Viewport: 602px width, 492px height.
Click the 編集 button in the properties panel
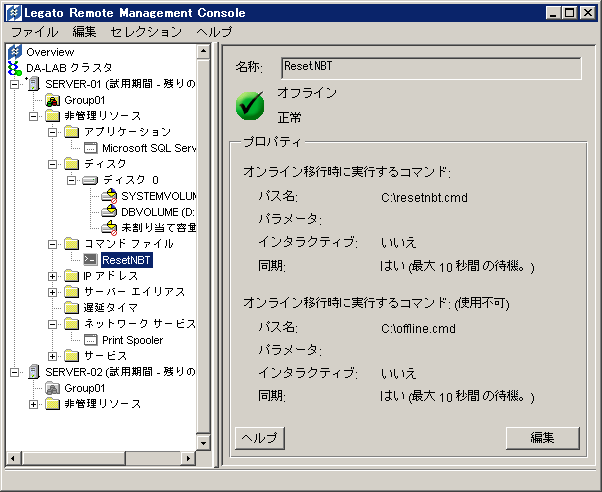coord(542,438)
